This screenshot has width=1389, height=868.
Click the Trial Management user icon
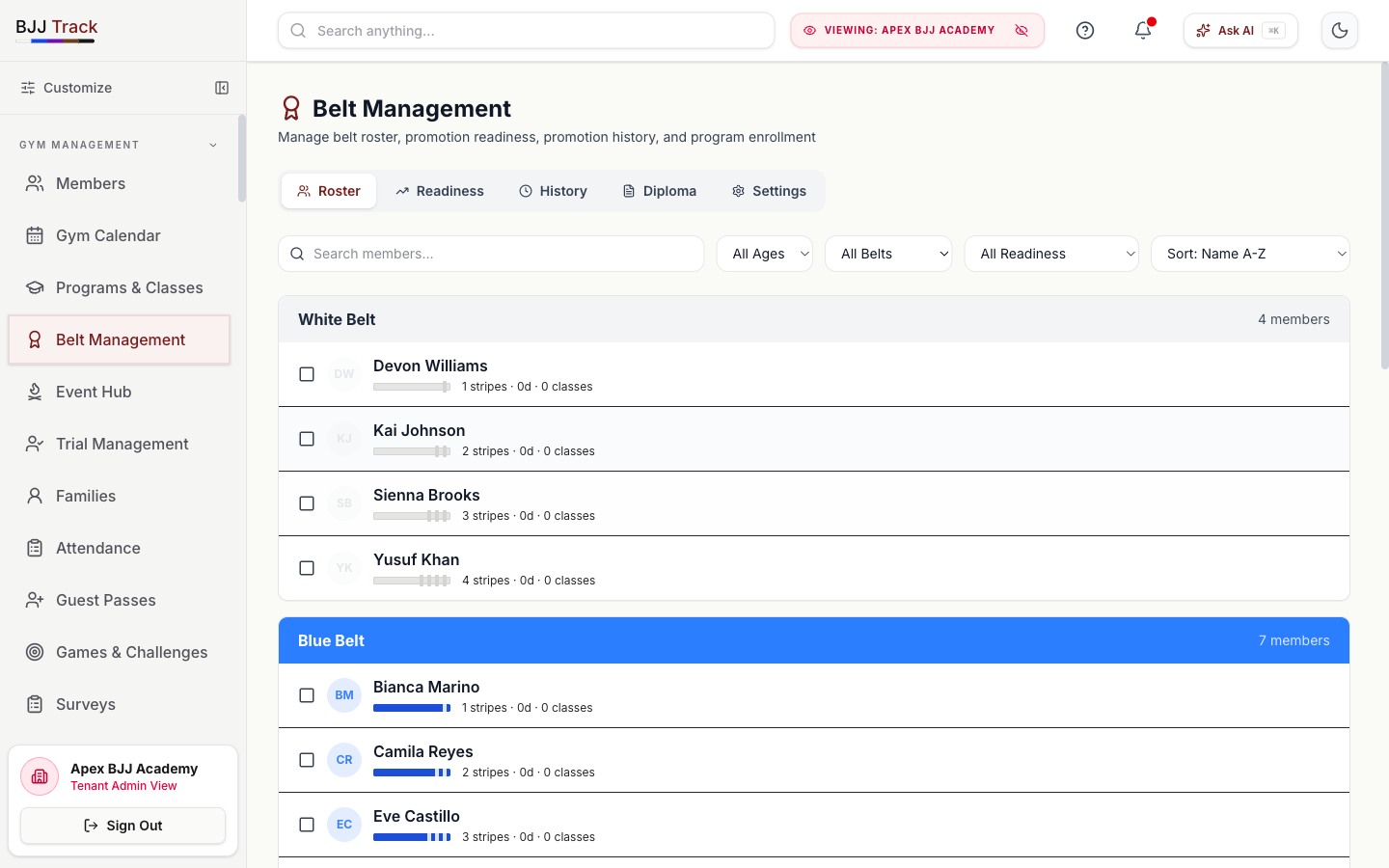tap(35, 444)
